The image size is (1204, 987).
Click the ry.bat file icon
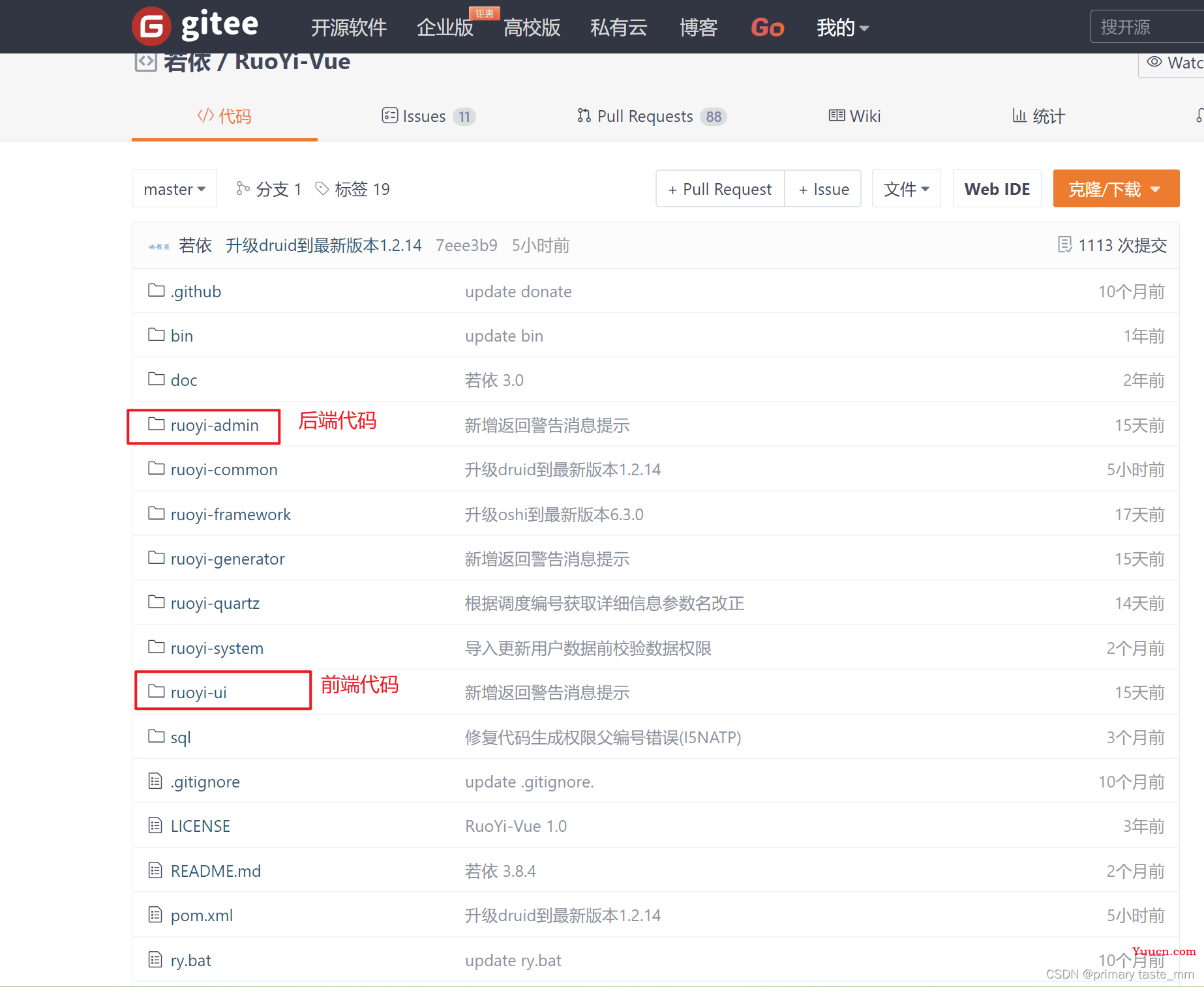(x=155, y=959)
